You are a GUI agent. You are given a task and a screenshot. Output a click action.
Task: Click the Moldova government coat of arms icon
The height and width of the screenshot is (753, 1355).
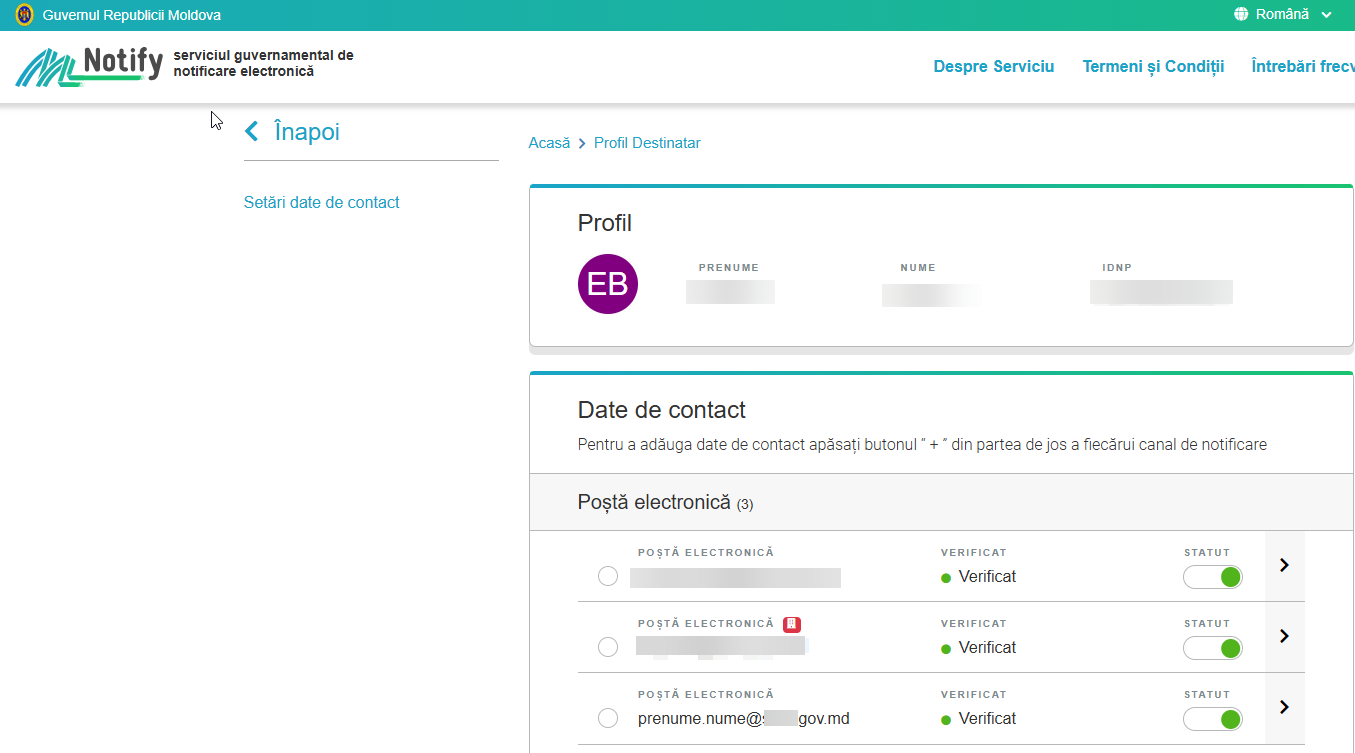pyautogui.click(x=25, y=15)
